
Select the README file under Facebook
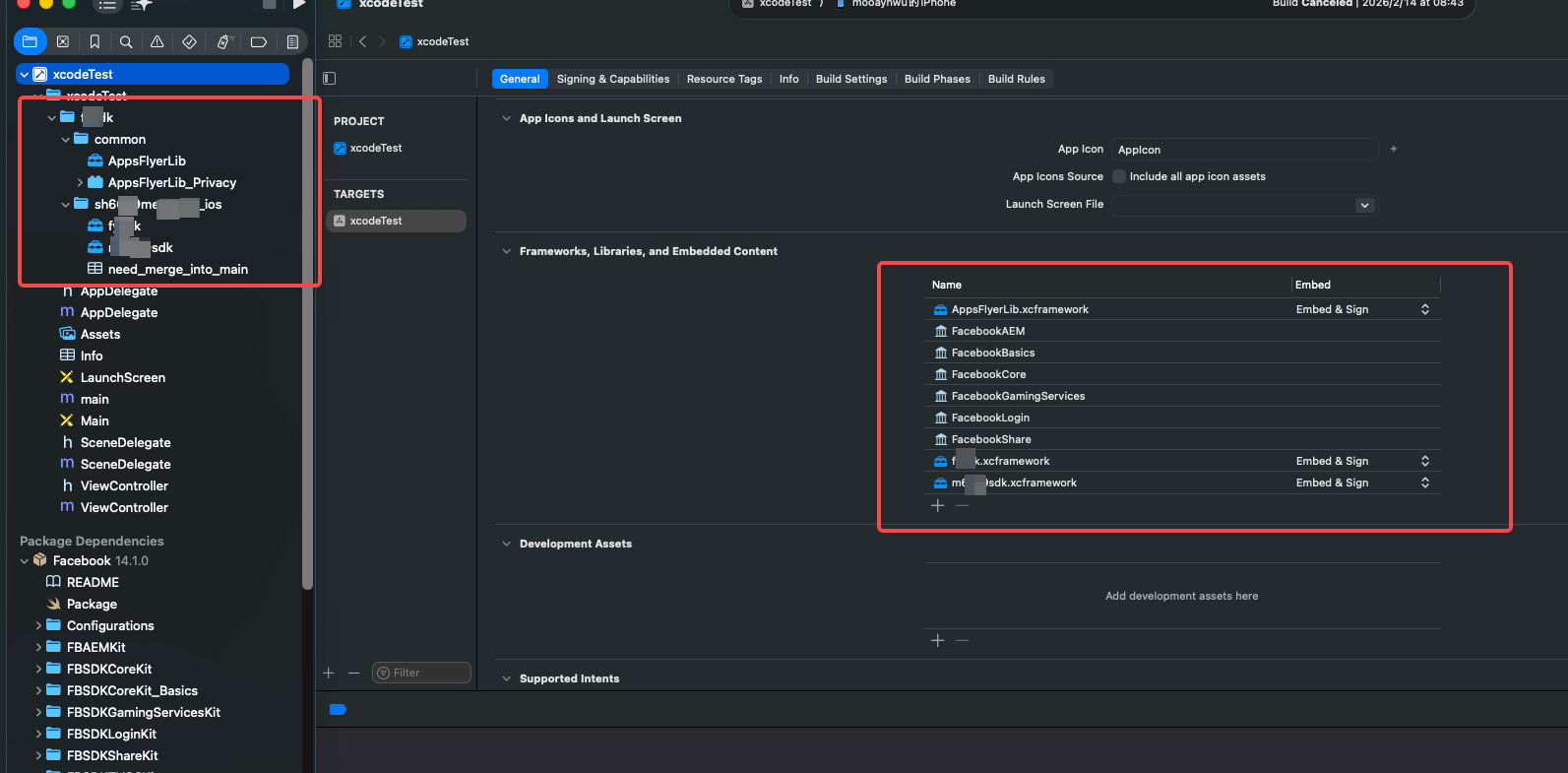(x=93, y=583)
